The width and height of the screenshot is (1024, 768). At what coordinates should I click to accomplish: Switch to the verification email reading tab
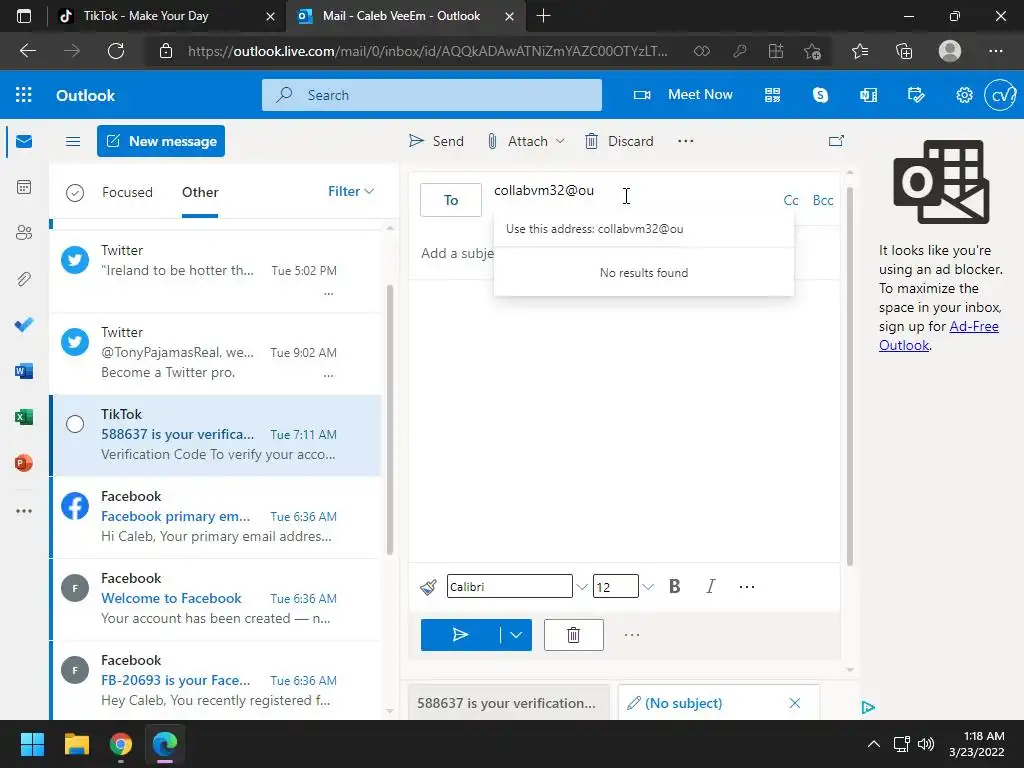tap(508, 703)
